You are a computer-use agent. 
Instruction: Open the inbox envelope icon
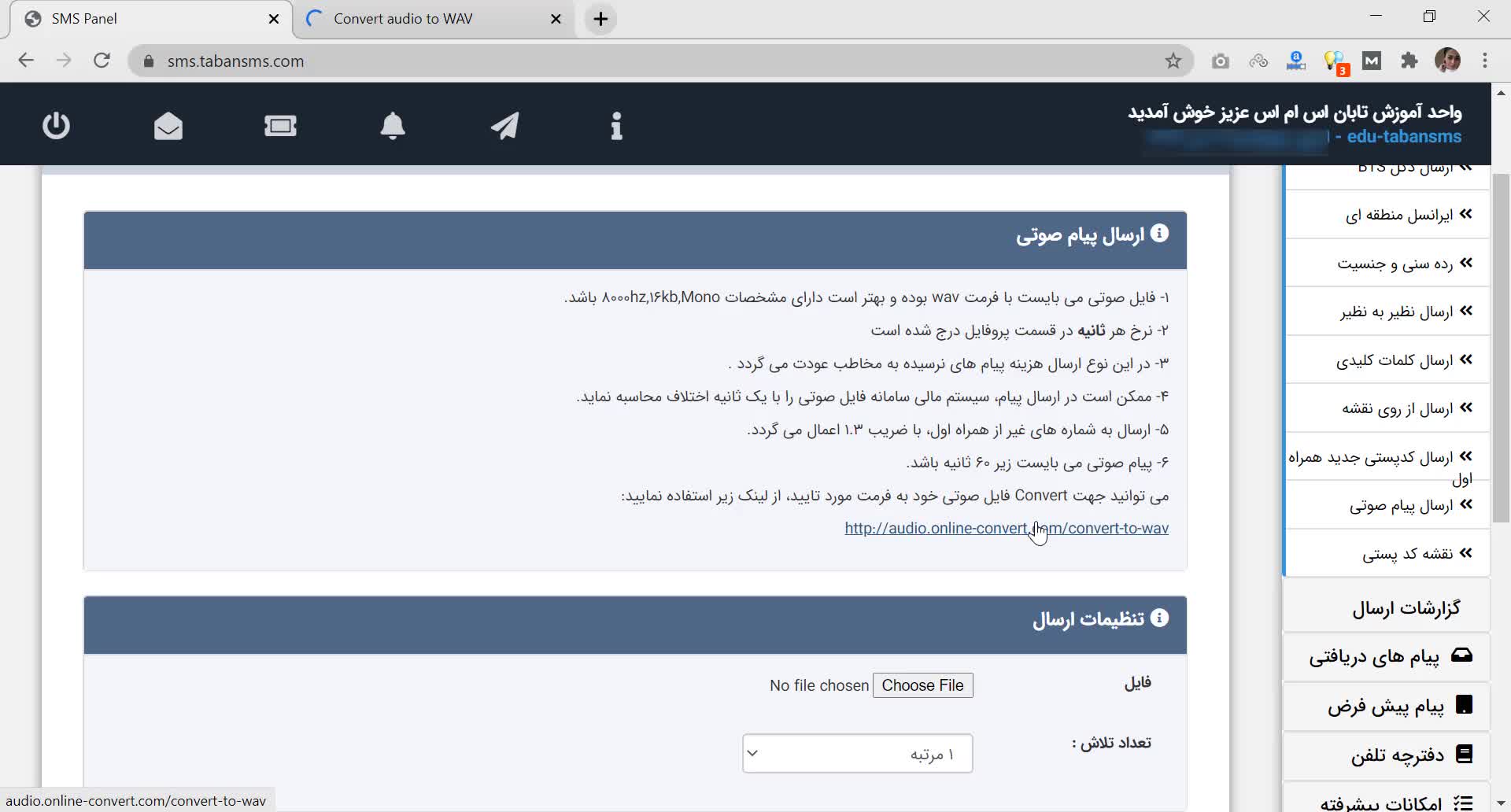tap(168, 126)
